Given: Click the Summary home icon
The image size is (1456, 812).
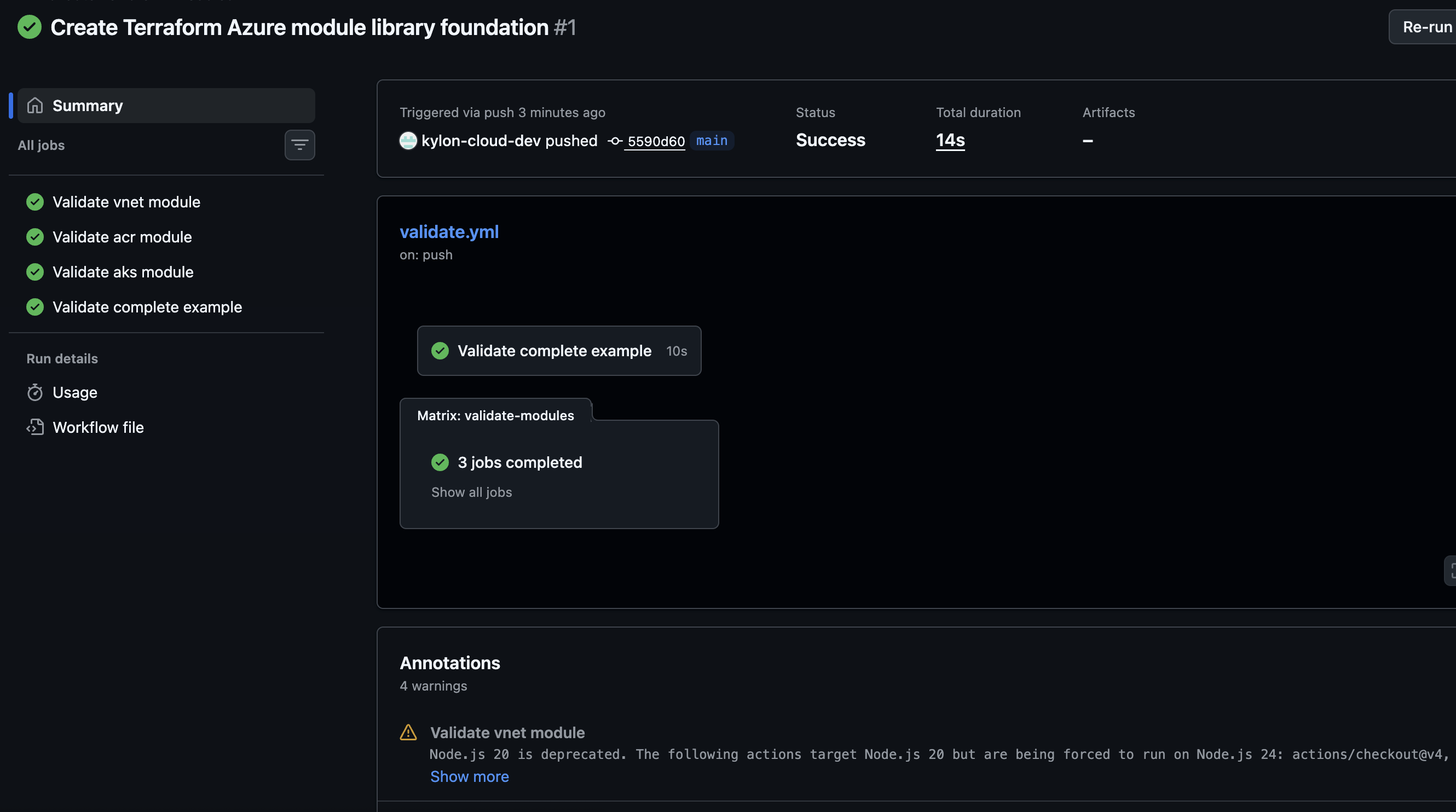Looking at the screenshot, I should pos(35,106).
